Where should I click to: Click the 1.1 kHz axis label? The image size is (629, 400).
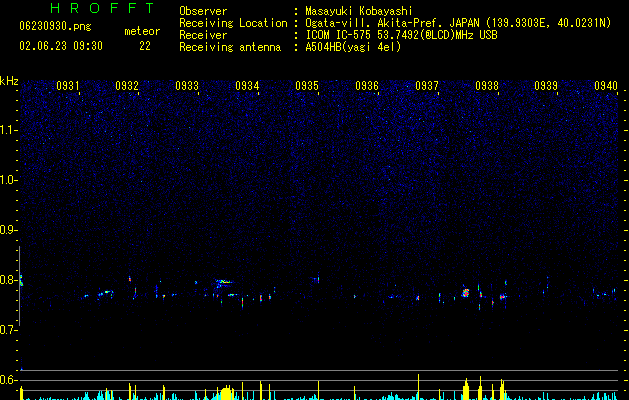(x=8, y=130)
